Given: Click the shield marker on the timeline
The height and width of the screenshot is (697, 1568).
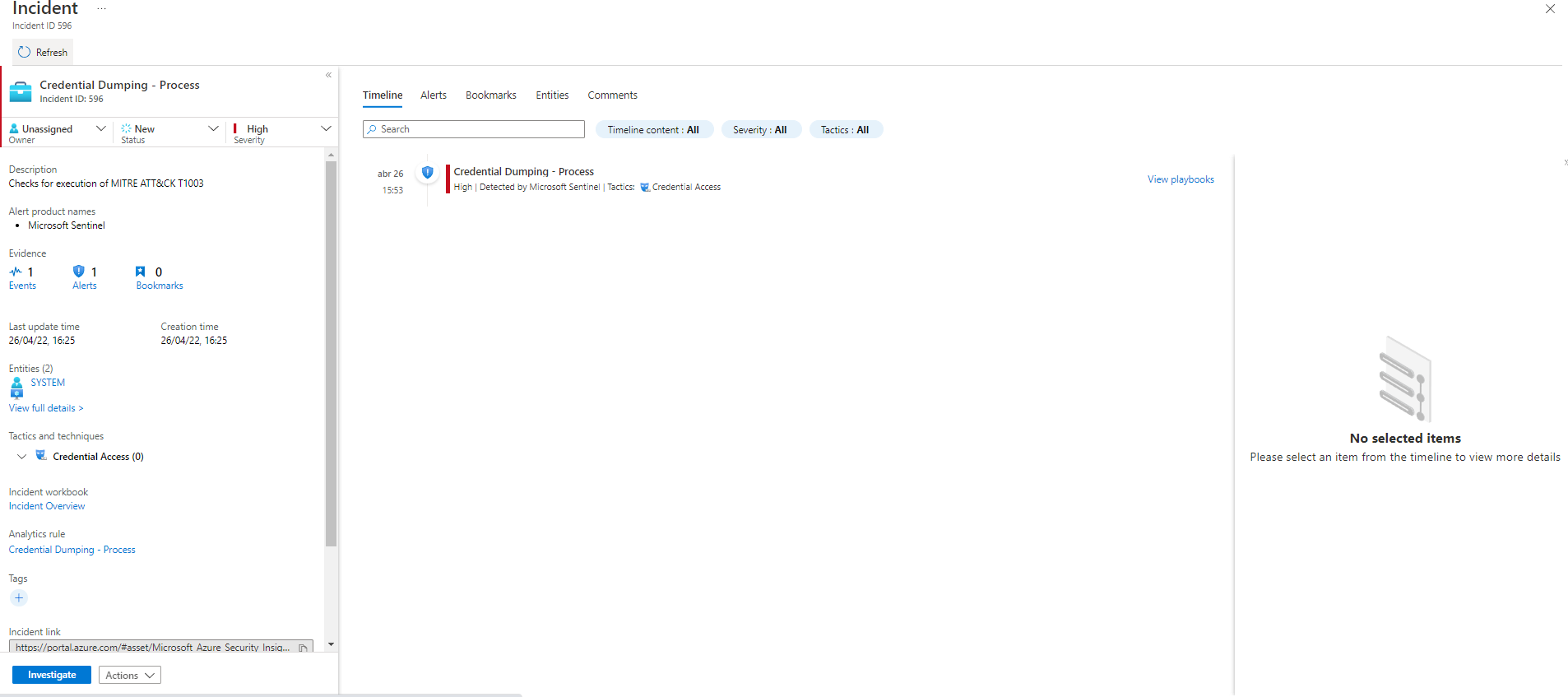Looking at the screenshot, I should 427,173.
